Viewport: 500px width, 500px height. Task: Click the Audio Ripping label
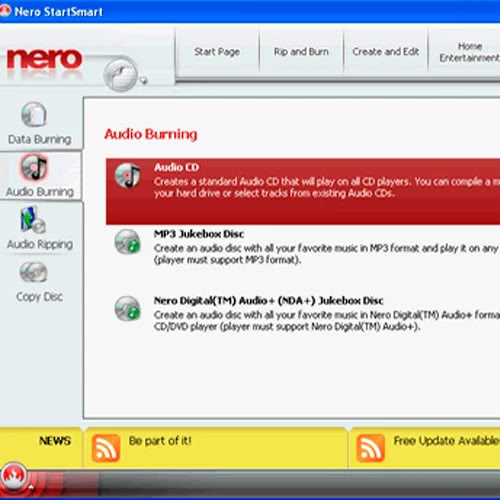pyautogui.click(x=40, y=244)
